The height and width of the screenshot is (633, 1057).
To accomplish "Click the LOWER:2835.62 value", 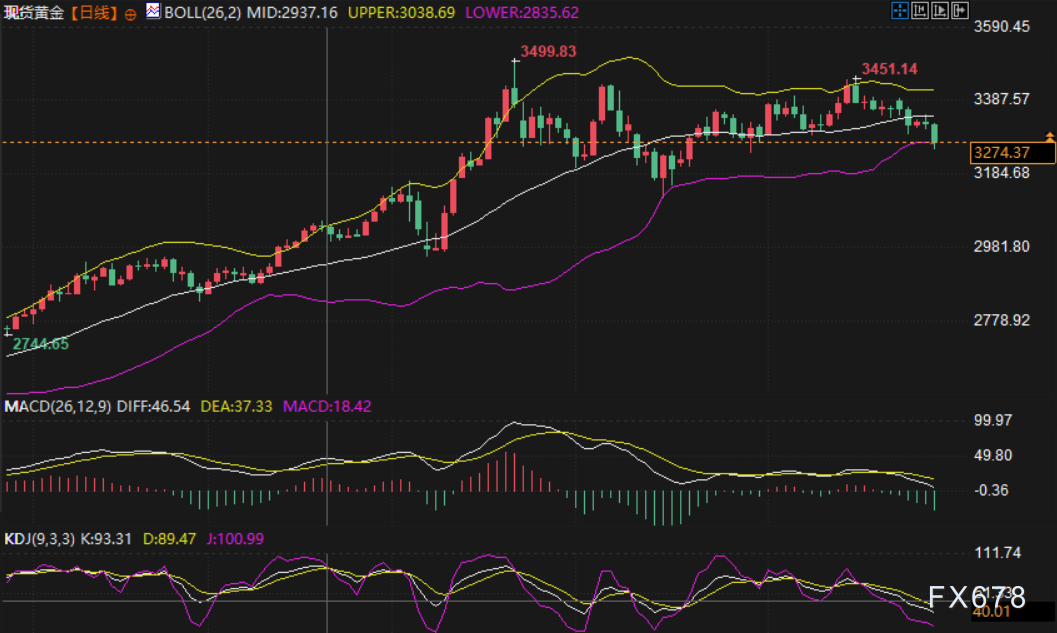I will point(522,13).
